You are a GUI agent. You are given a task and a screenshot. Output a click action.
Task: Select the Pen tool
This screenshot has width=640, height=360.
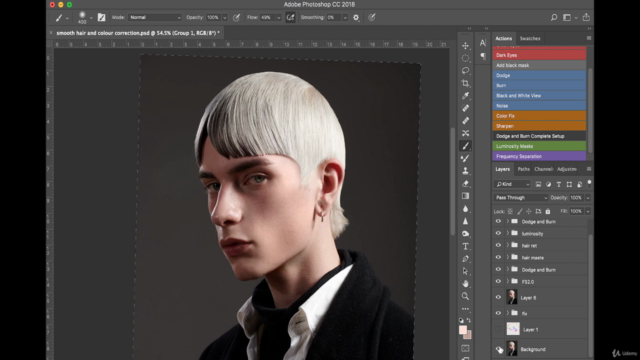pyautogui.click(x=465, y=259)
